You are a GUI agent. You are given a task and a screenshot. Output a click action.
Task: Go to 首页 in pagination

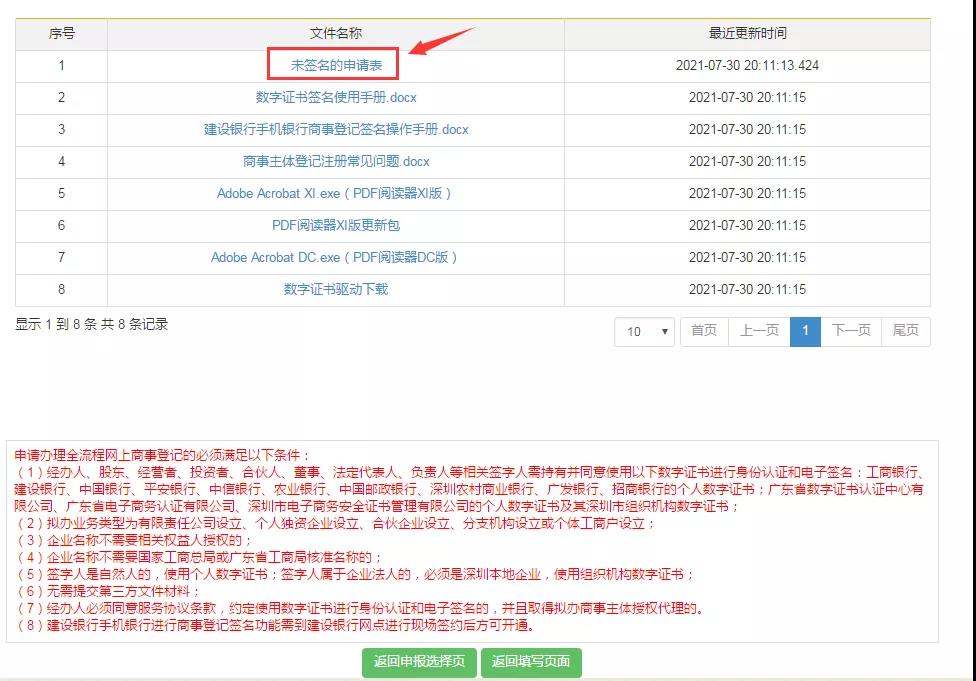click(x=704, y=331)
